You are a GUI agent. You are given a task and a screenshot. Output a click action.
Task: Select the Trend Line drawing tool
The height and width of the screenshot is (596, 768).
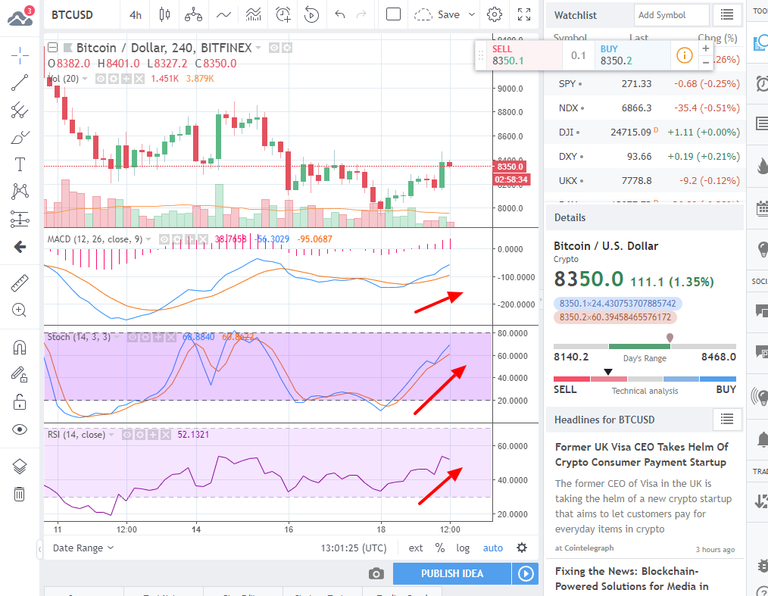click(x=20, y=83)
